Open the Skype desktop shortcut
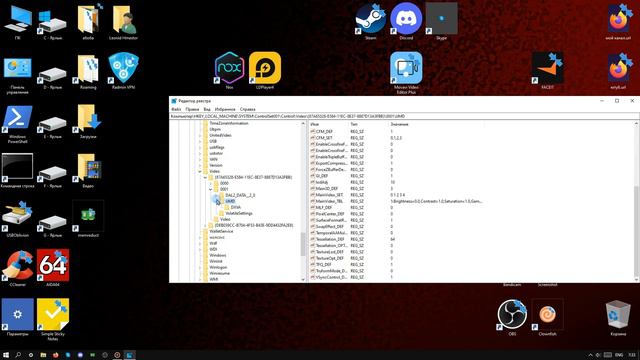This screenshot has height=360, width=640. tap(441, 19)
